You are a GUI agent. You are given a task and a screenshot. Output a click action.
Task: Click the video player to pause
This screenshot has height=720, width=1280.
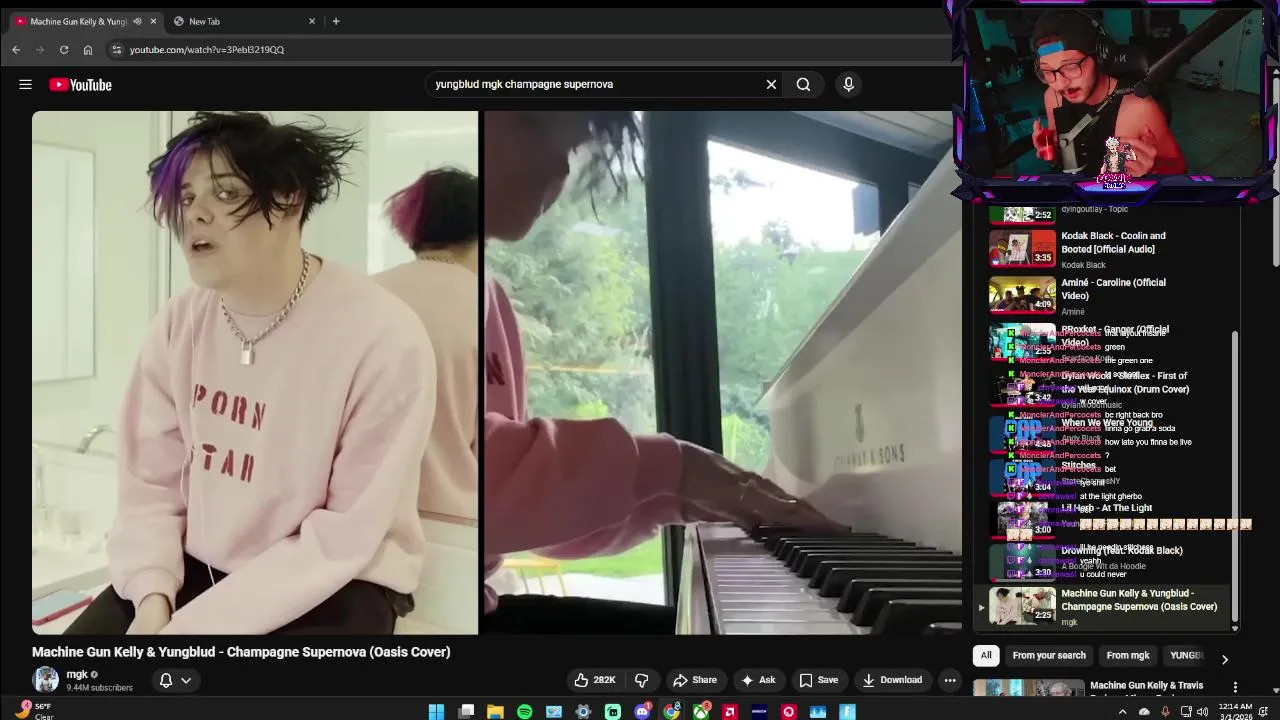click(496, 372)
